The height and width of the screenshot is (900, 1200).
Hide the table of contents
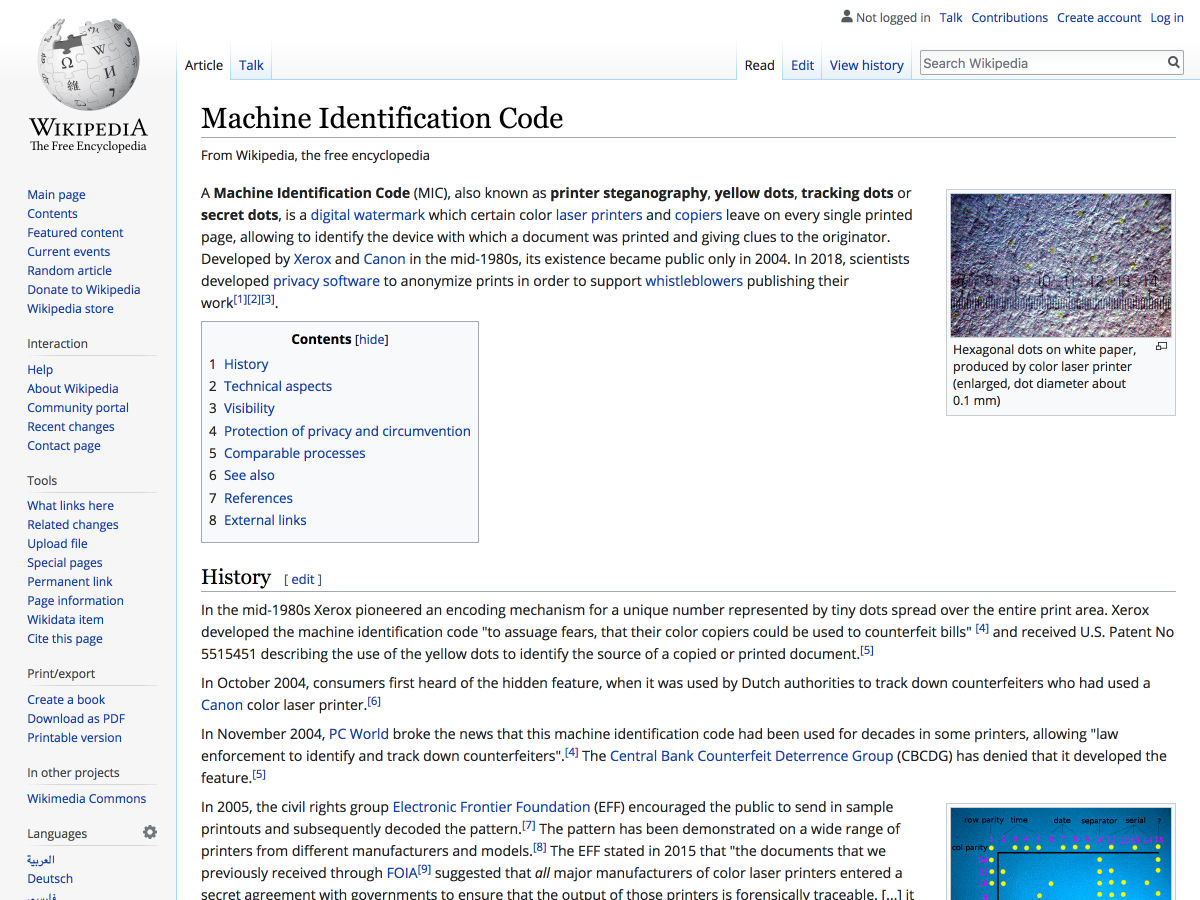click(372, 339)
